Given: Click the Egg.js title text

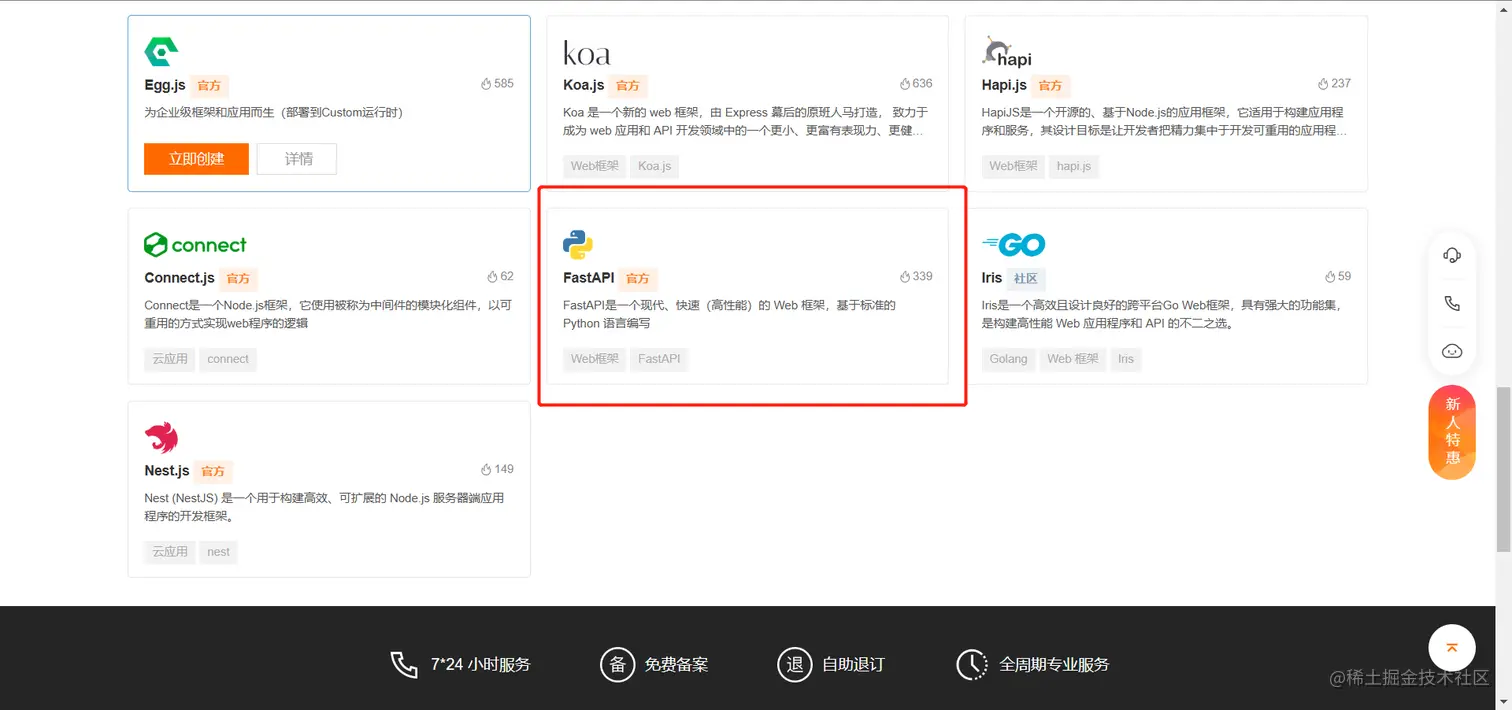Looking at the screenshot, I should [x=165, y=85].
